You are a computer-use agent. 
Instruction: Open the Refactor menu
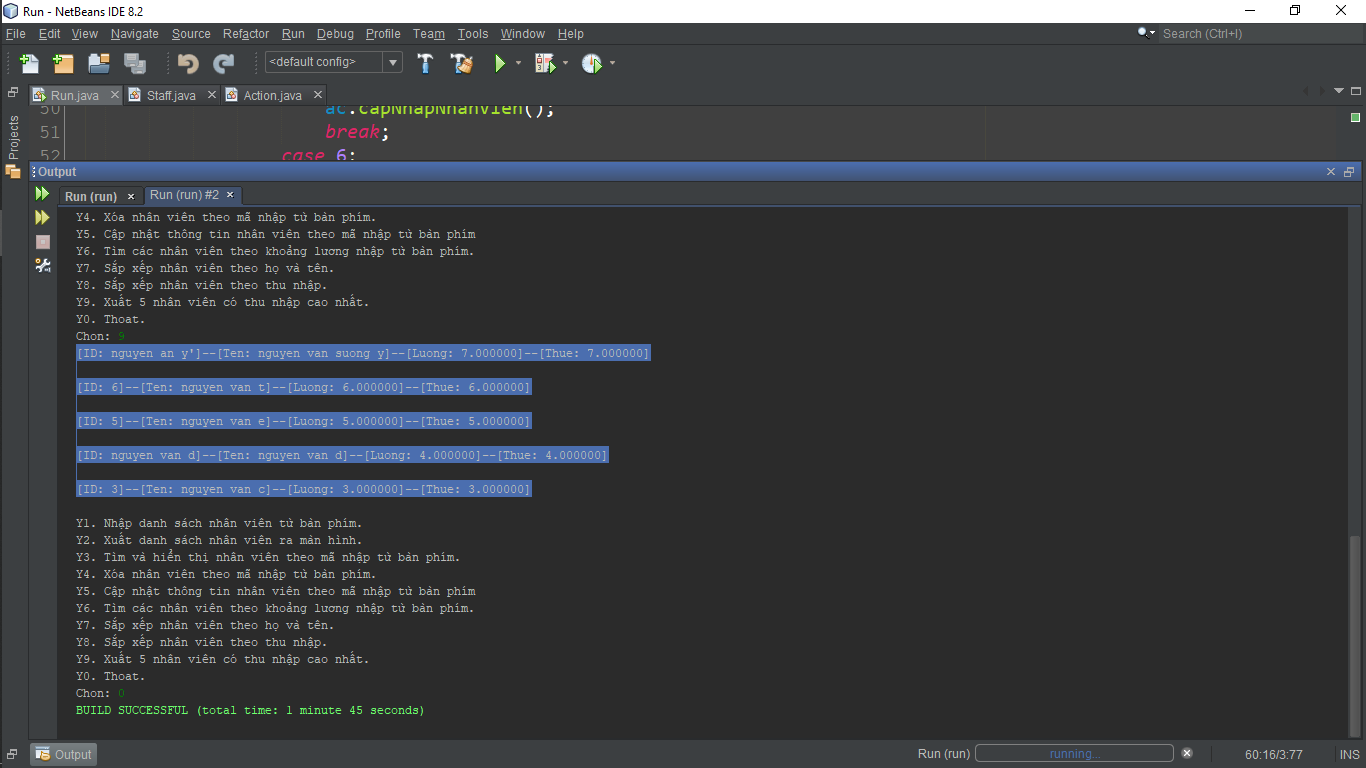245,33
